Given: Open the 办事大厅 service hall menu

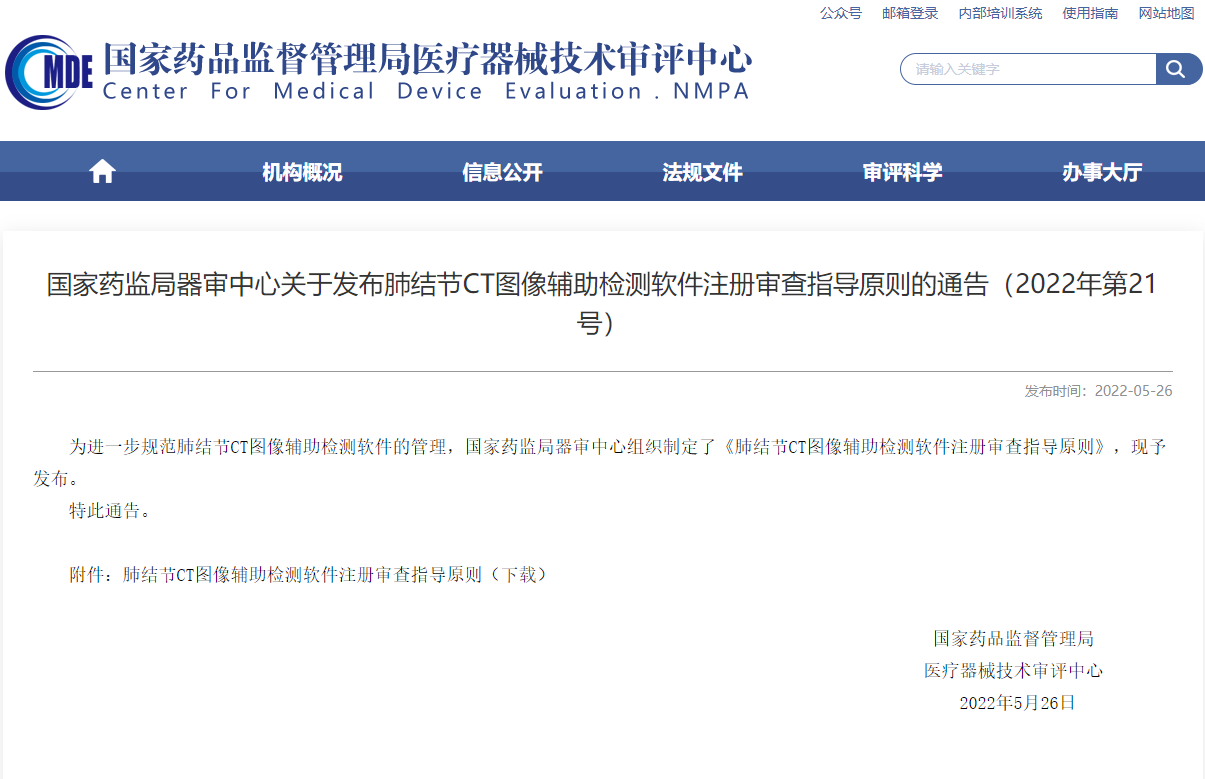Looking at the screenshot, I should [x=1100, y=171].
